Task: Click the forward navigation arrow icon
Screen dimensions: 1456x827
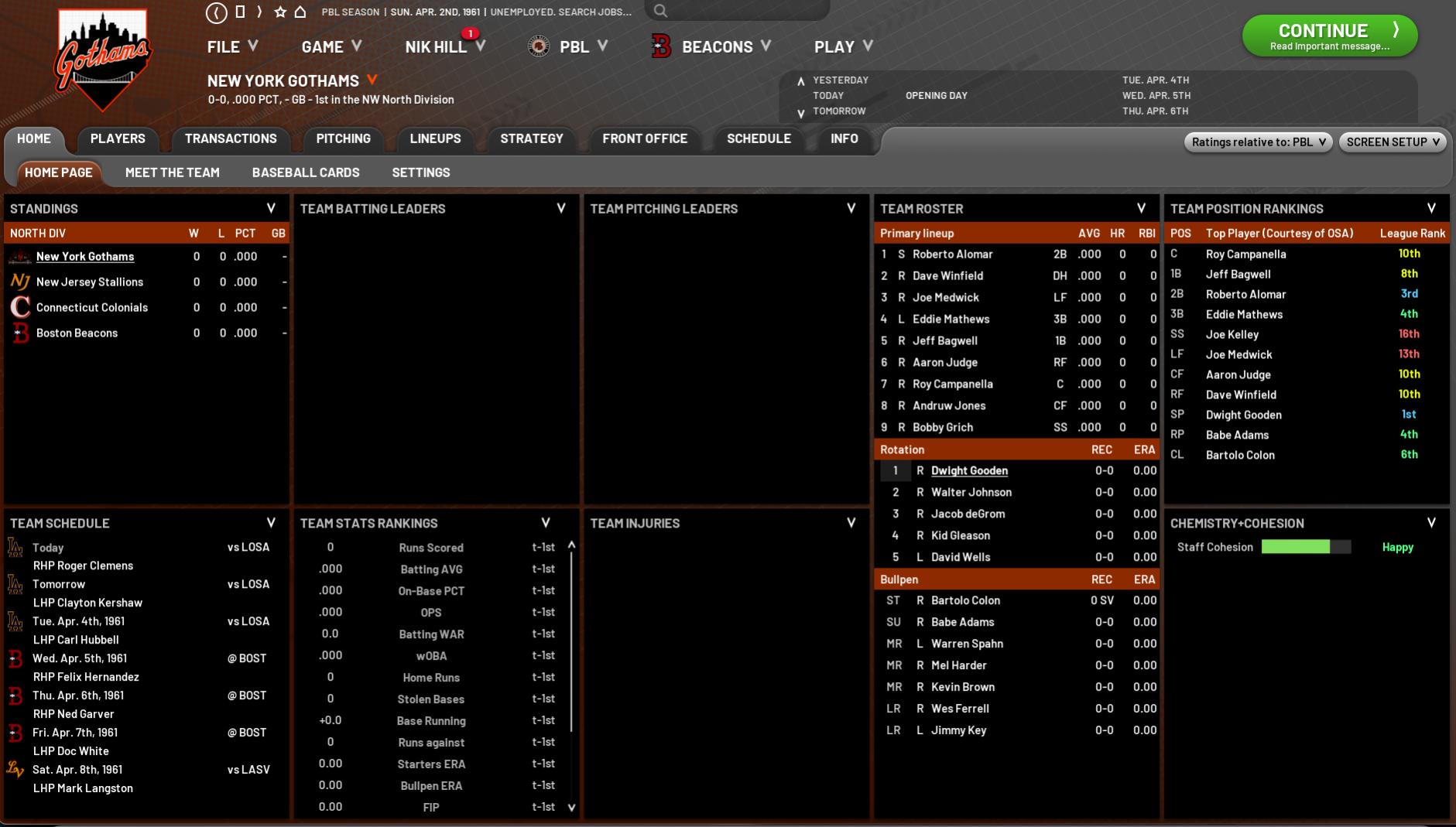Action: point(259,12)
